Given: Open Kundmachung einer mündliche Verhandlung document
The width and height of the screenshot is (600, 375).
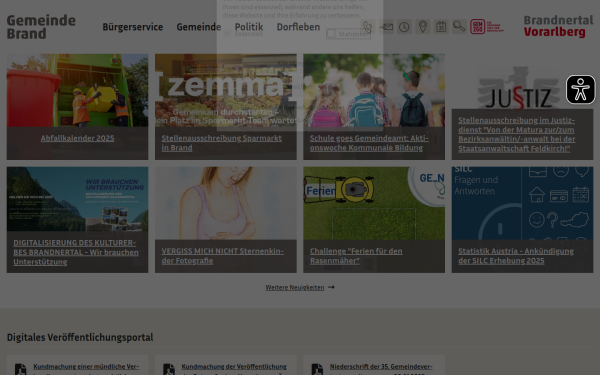Looking at the screenshot, I should pyautogui.click(x=86, y=369).
